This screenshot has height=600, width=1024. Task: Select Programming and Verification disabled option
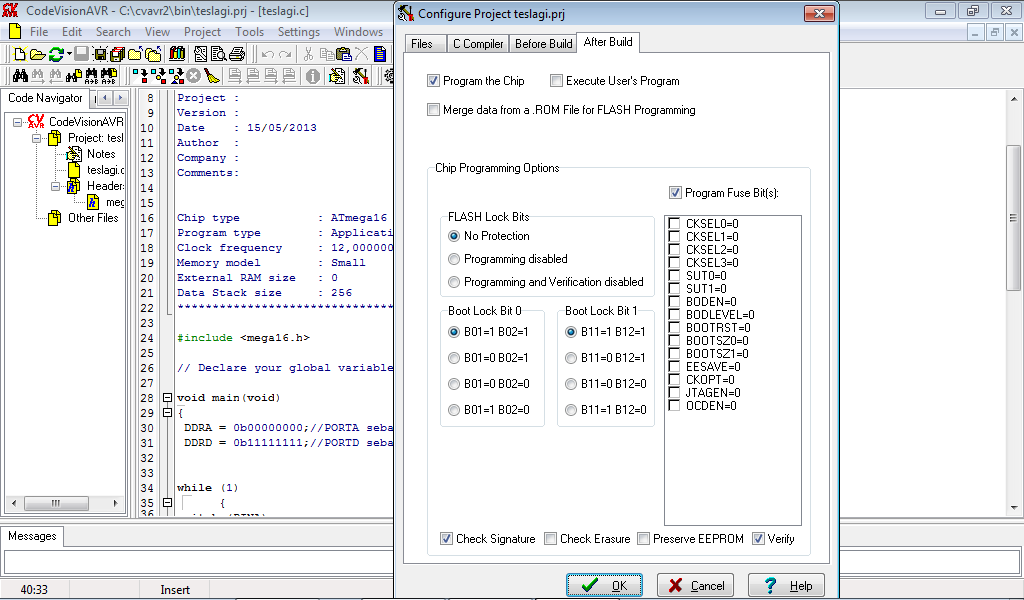[x=454, y=282]
